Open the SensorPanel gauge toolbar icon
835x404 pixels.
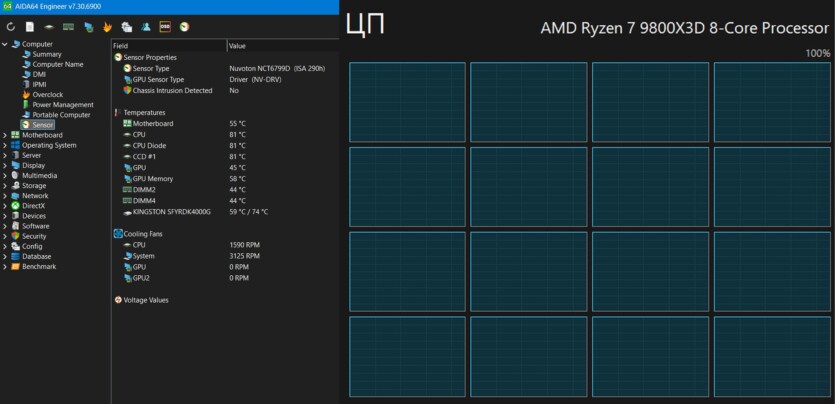pyautogui.click(x=184, y=27)
